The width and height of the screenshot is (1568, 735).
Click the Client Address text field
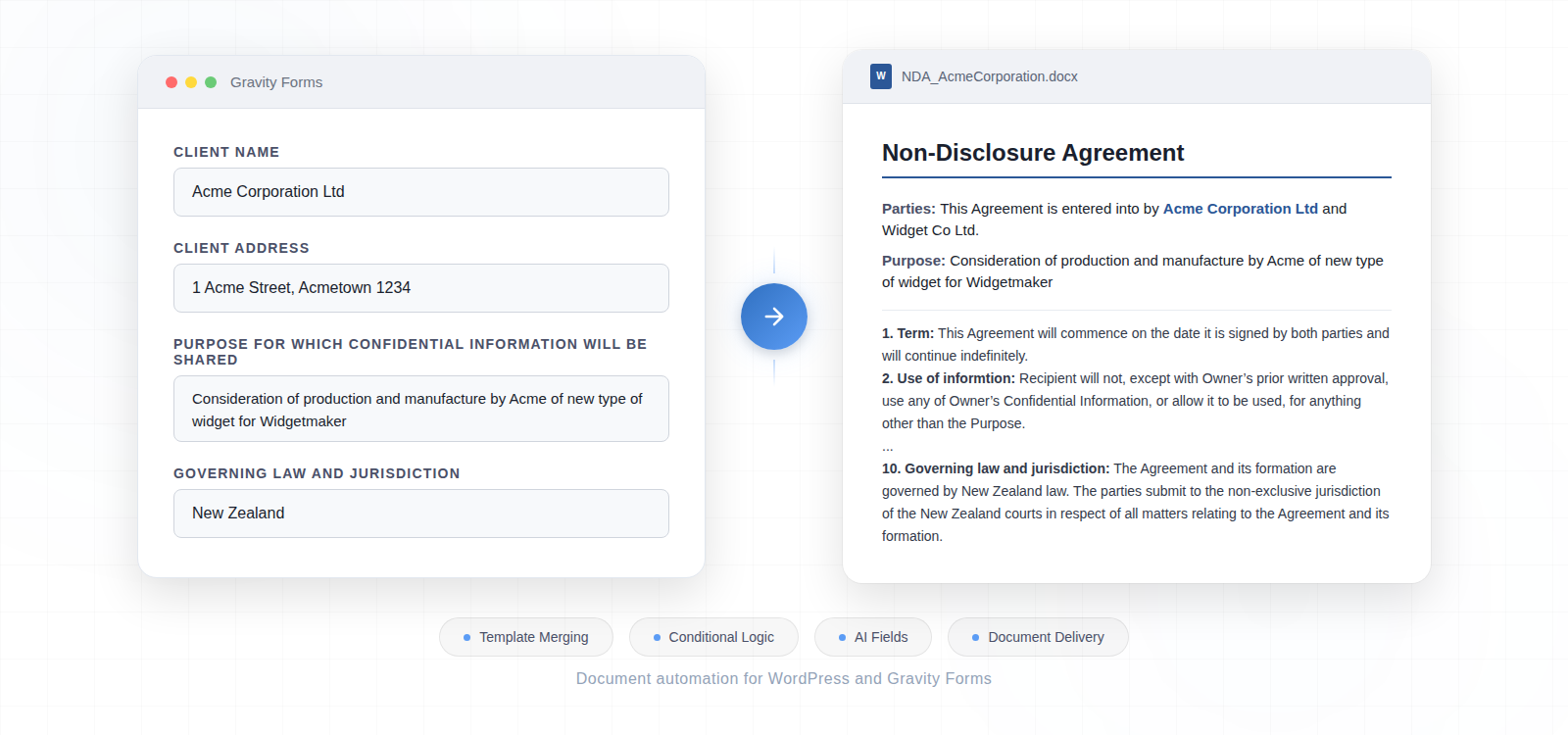[x=420, y=288]
